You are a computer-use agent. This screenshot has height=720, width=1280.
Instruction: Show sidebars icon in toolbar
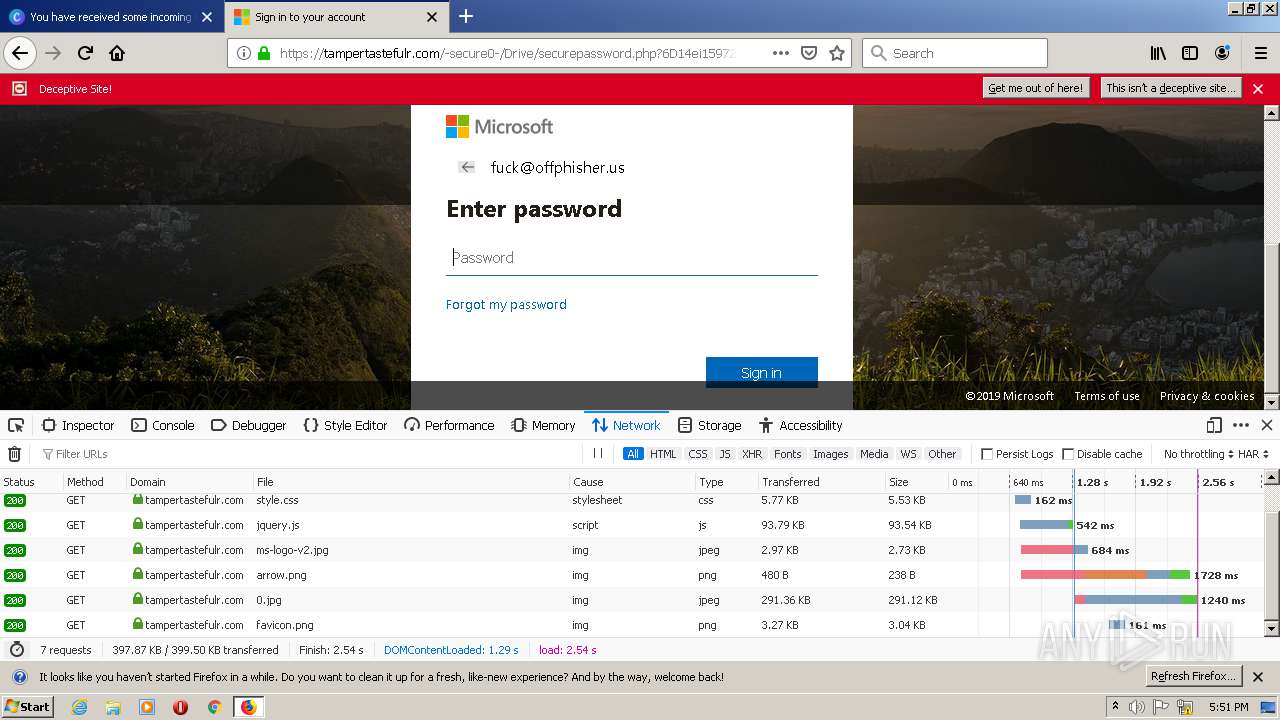(1190, 53)
